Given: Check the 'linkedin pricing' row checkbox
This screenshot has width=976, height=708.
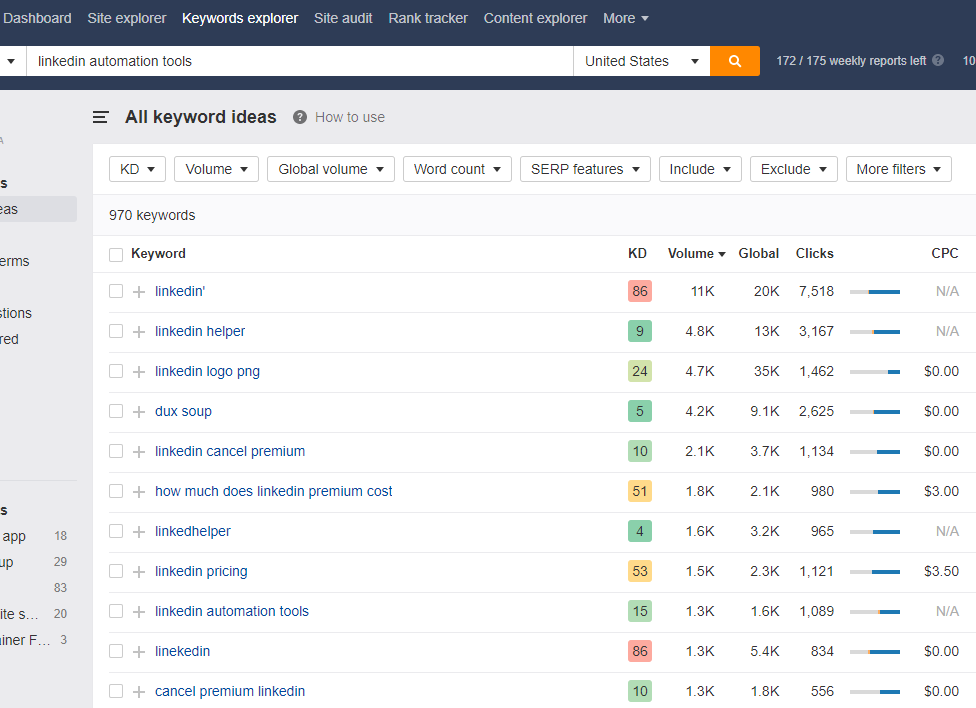Looking at the screenshot, I should 116,572.
